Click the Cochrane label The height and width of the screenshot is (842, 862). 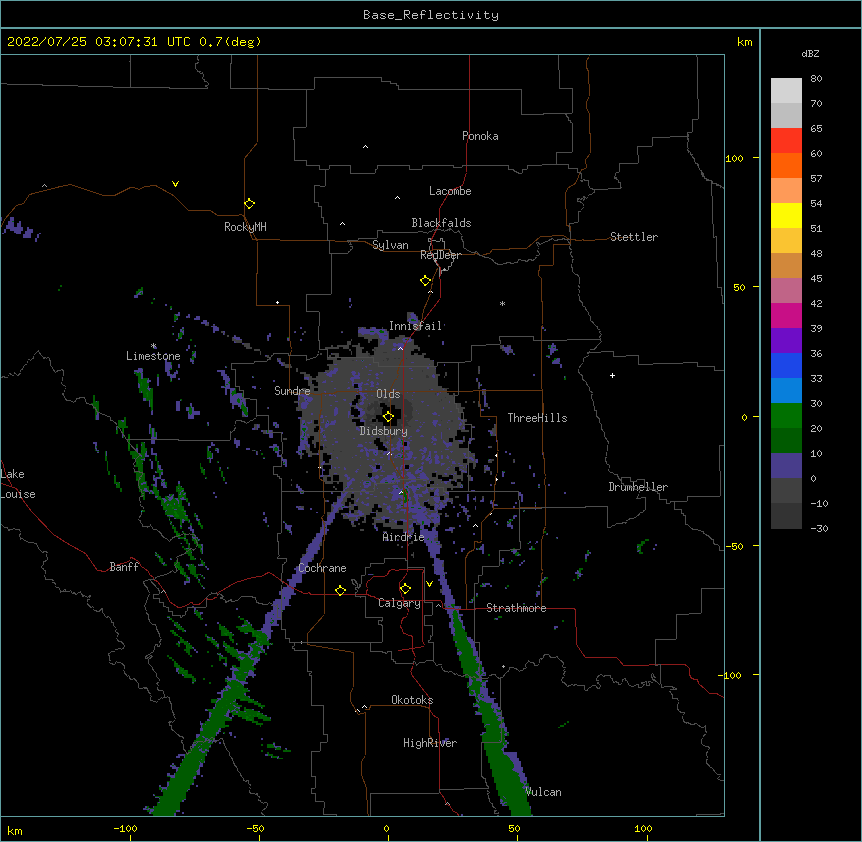click(322, 568)
